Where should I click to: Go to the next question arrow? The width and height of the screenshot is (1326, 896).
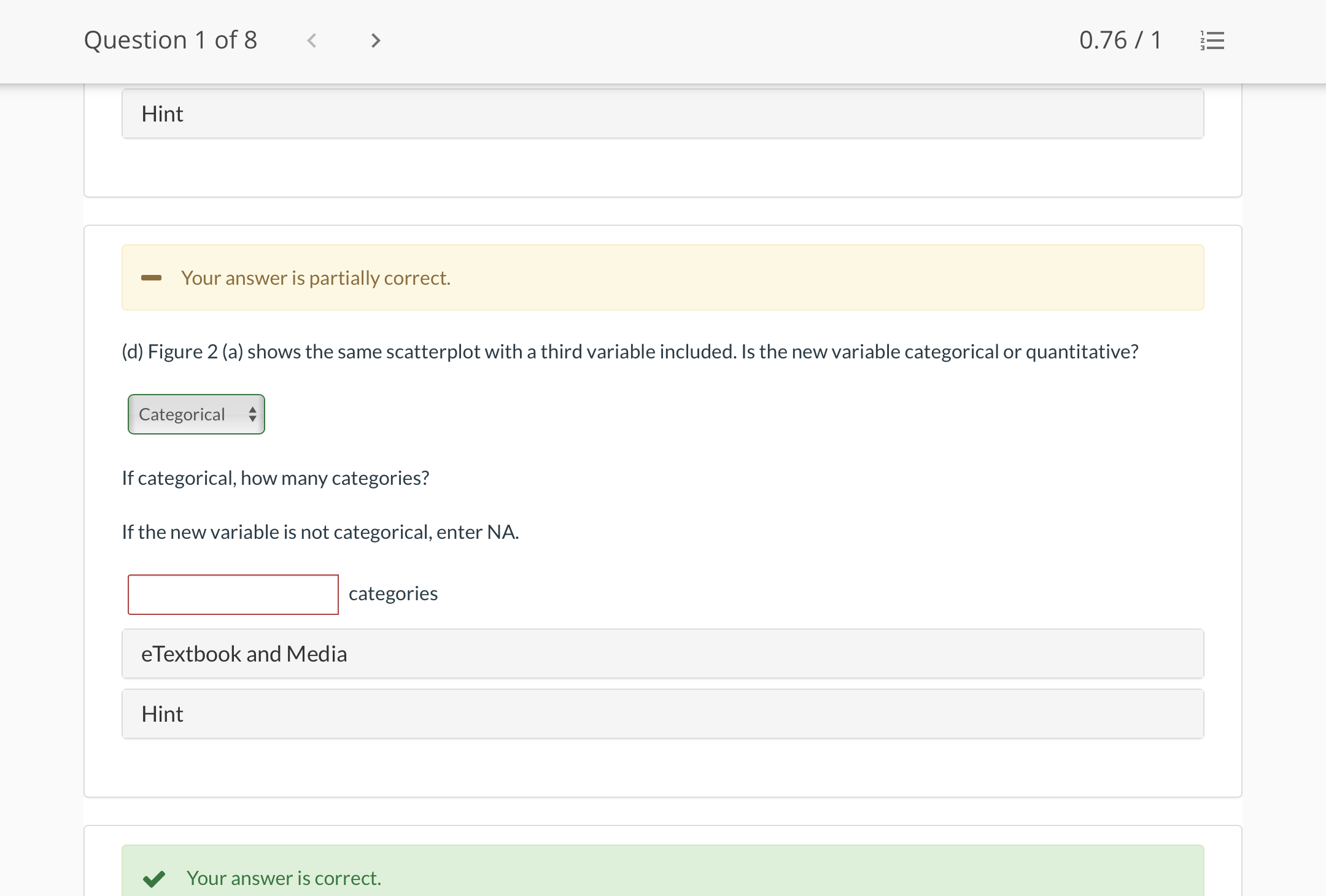point(376,41)
